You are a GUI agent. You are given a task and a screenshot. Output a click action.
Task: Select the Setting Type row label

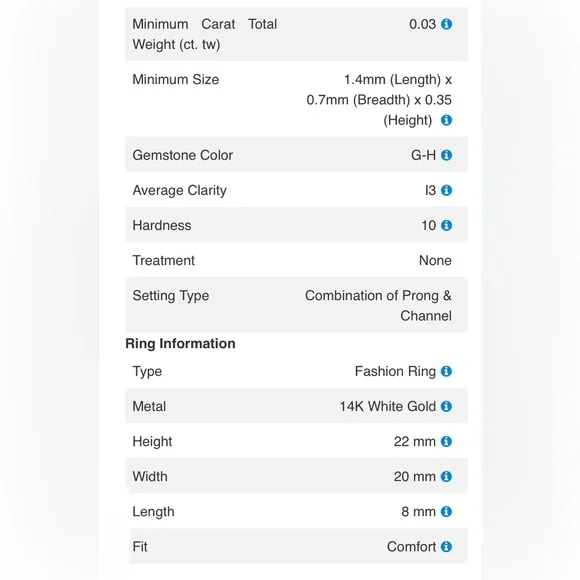(171, 296)
